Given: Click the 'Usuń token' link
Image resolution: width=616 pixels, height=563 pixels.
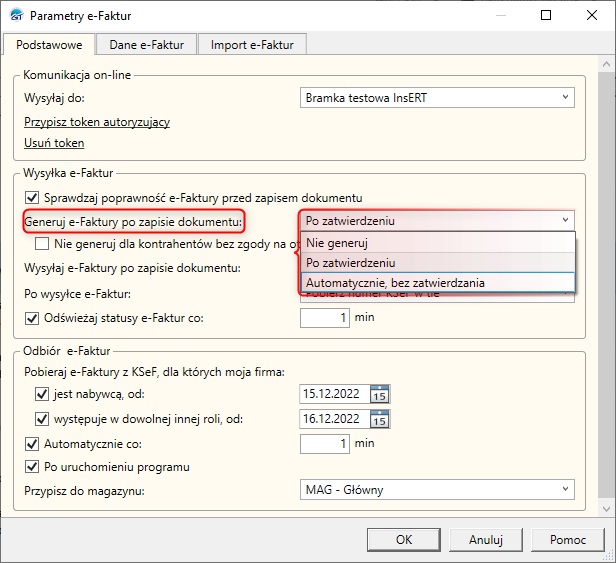Looking at the screenshot, I should coord(54,143).
